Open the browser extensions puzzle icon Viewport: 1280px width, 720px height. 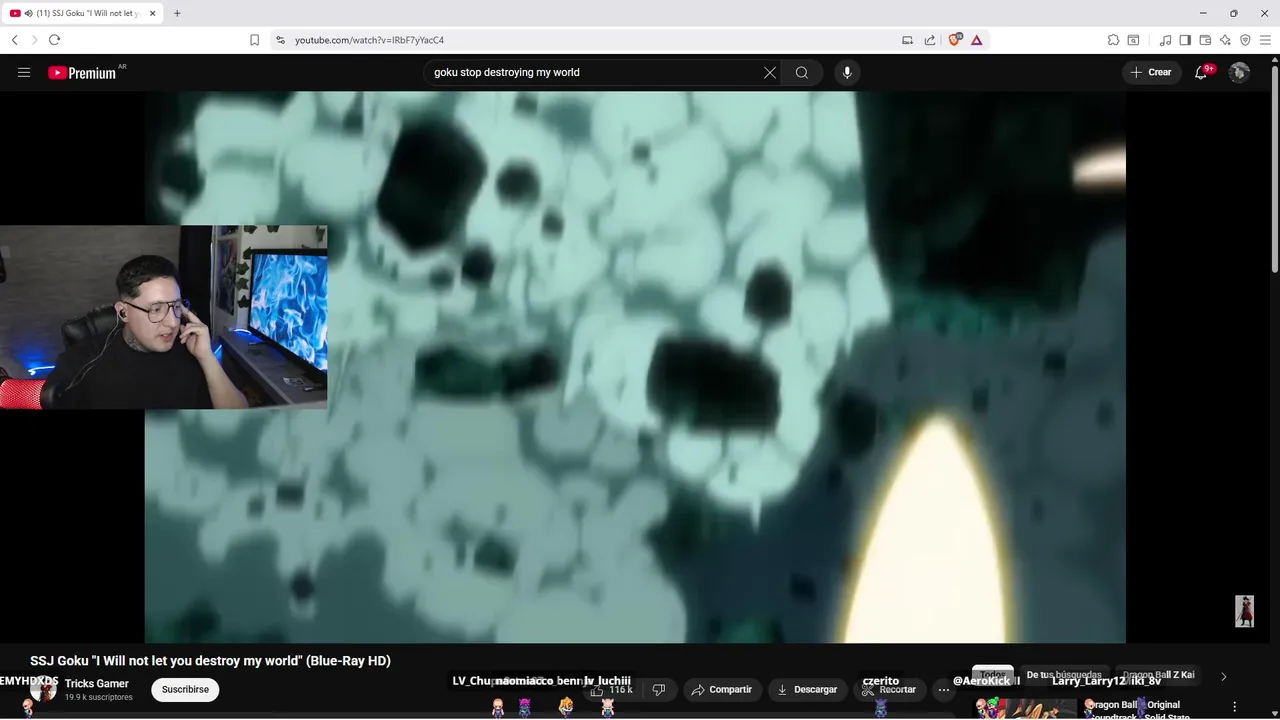coord(1113,40)
